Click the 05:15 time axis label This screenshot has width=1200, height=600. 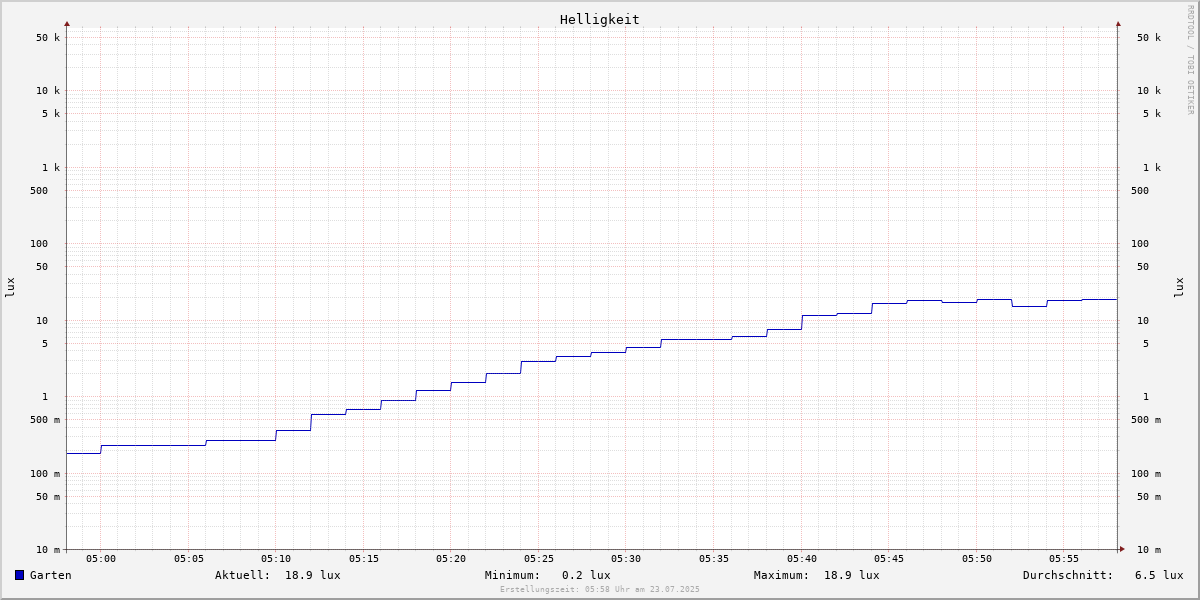(x=364, y=559)
